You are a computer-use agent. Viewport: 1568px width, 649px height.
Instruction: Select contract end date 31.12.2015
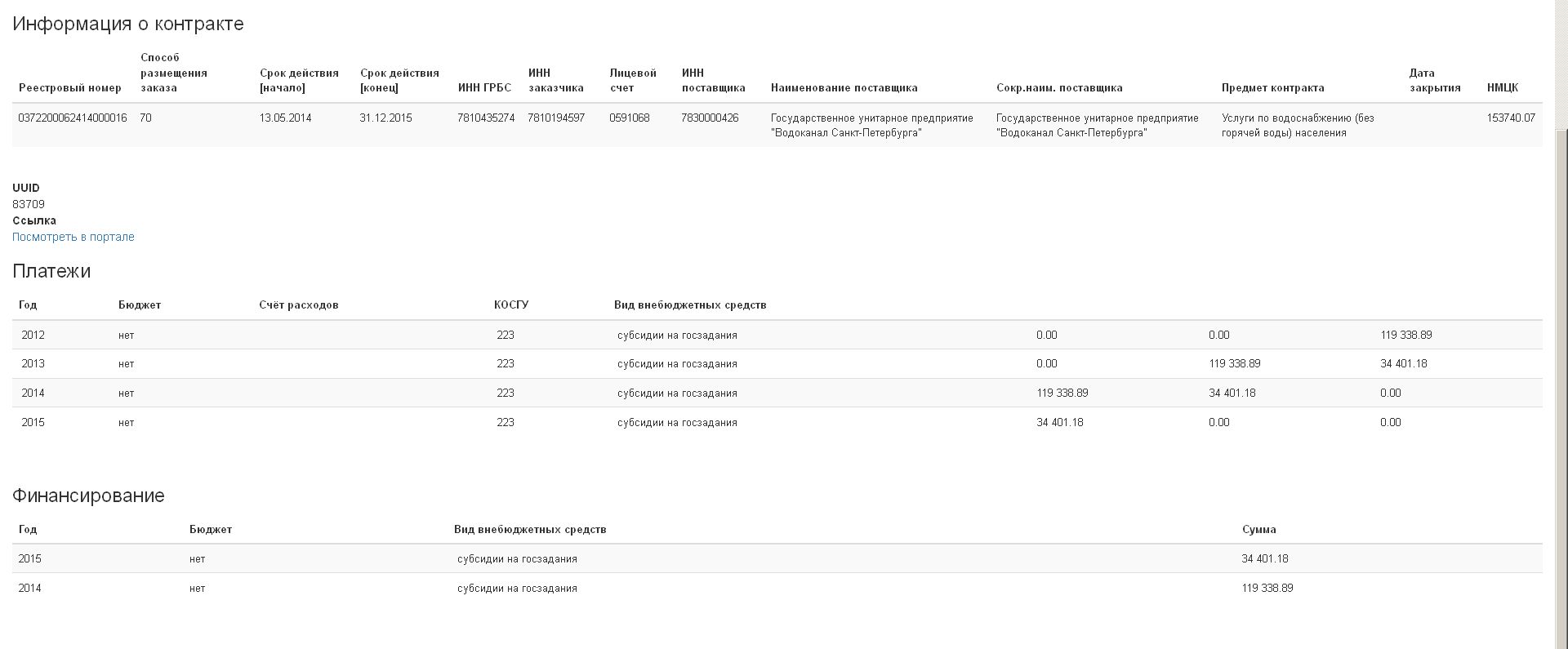tap(385, 118)
